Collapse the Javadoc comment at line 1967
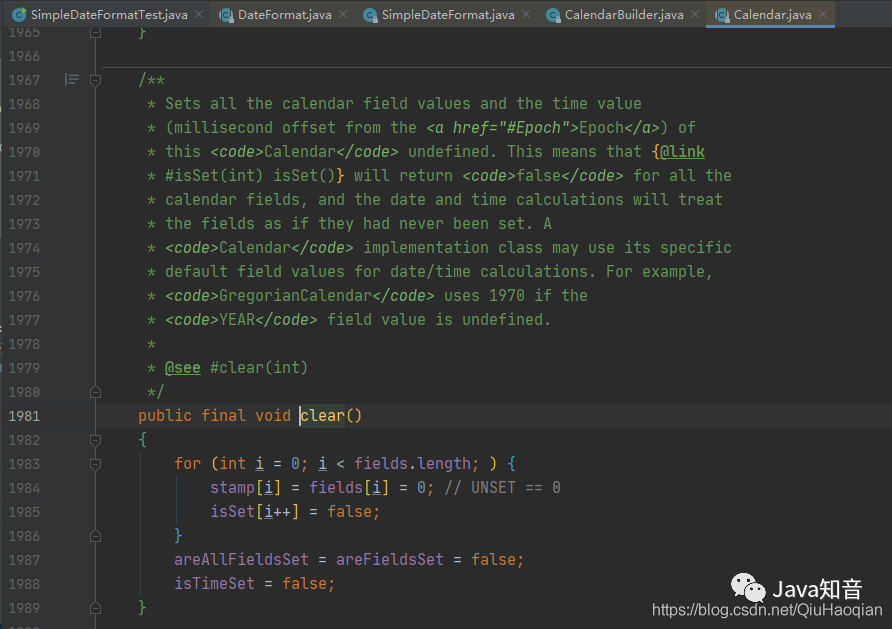 pyautogui.click(x=96, y=80)
